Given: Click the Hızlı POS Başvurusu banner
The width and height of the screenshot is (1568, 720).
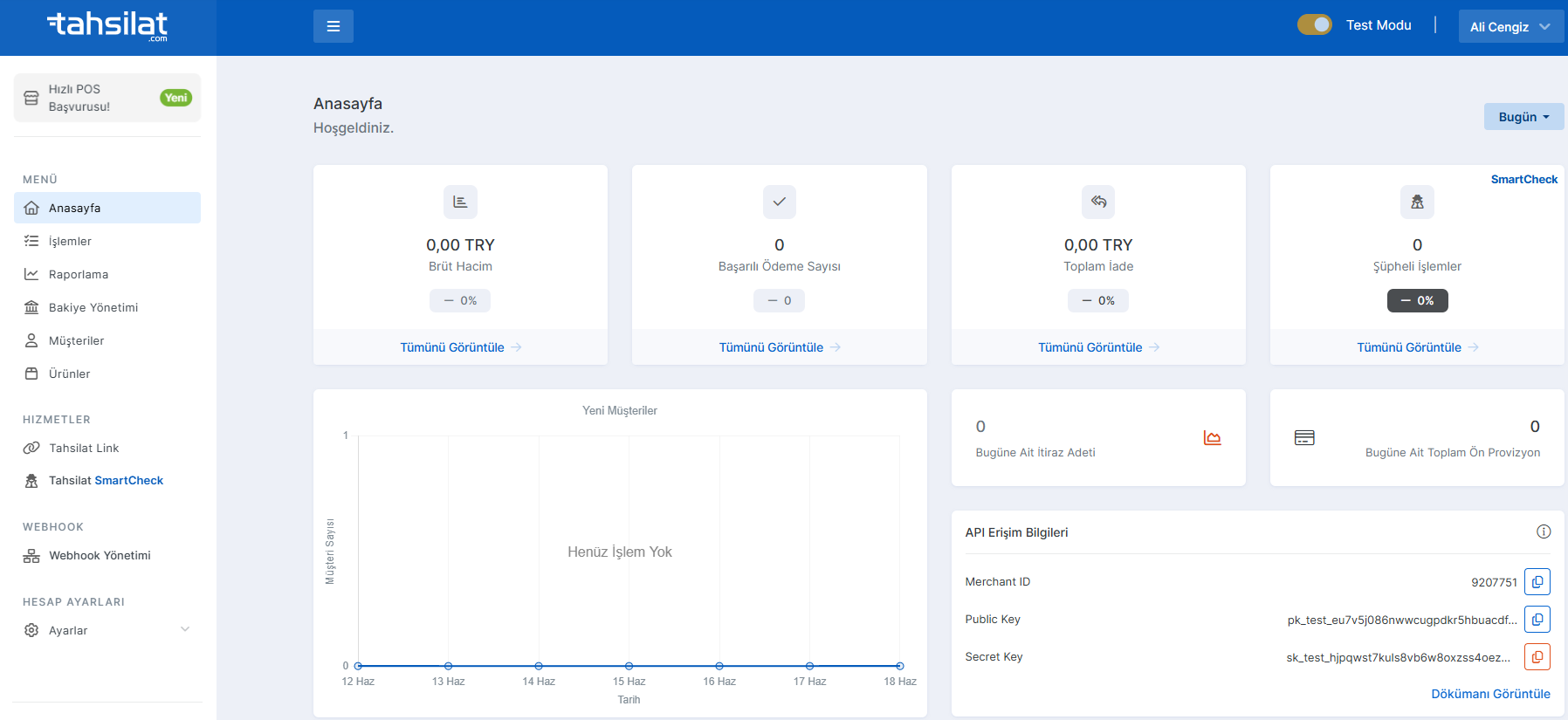Looking at the screenshot, I should (x=107, y=98).
